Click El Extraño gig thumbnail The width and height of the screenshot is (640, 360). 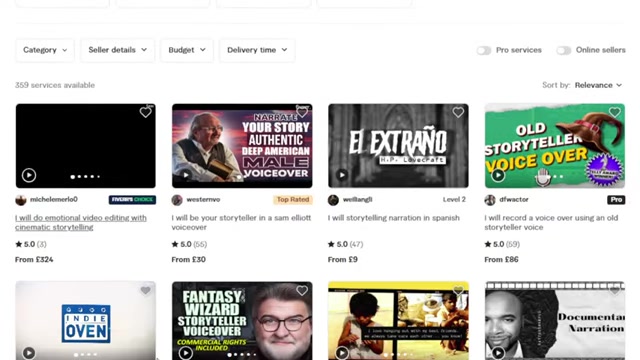point(398,146)
